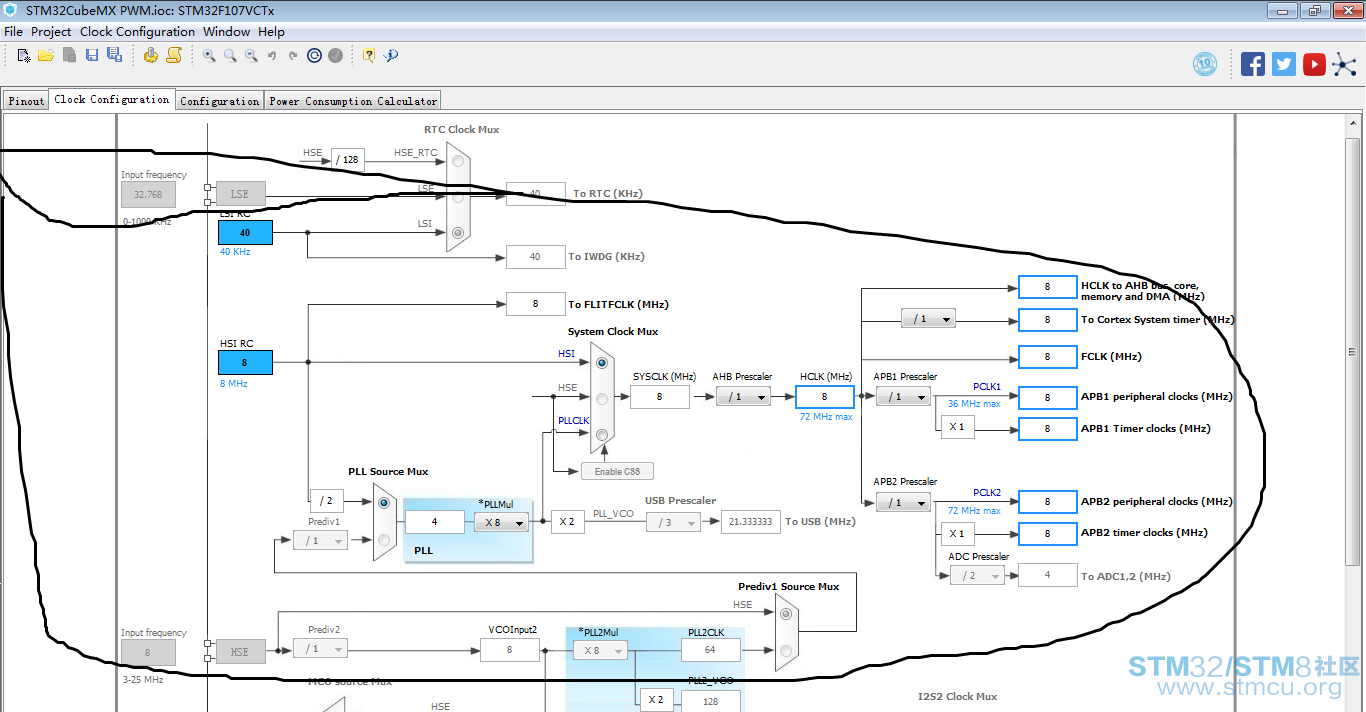Click the New Project toolbar icon
Screen dimensions: 1366x712
(24, 55)
